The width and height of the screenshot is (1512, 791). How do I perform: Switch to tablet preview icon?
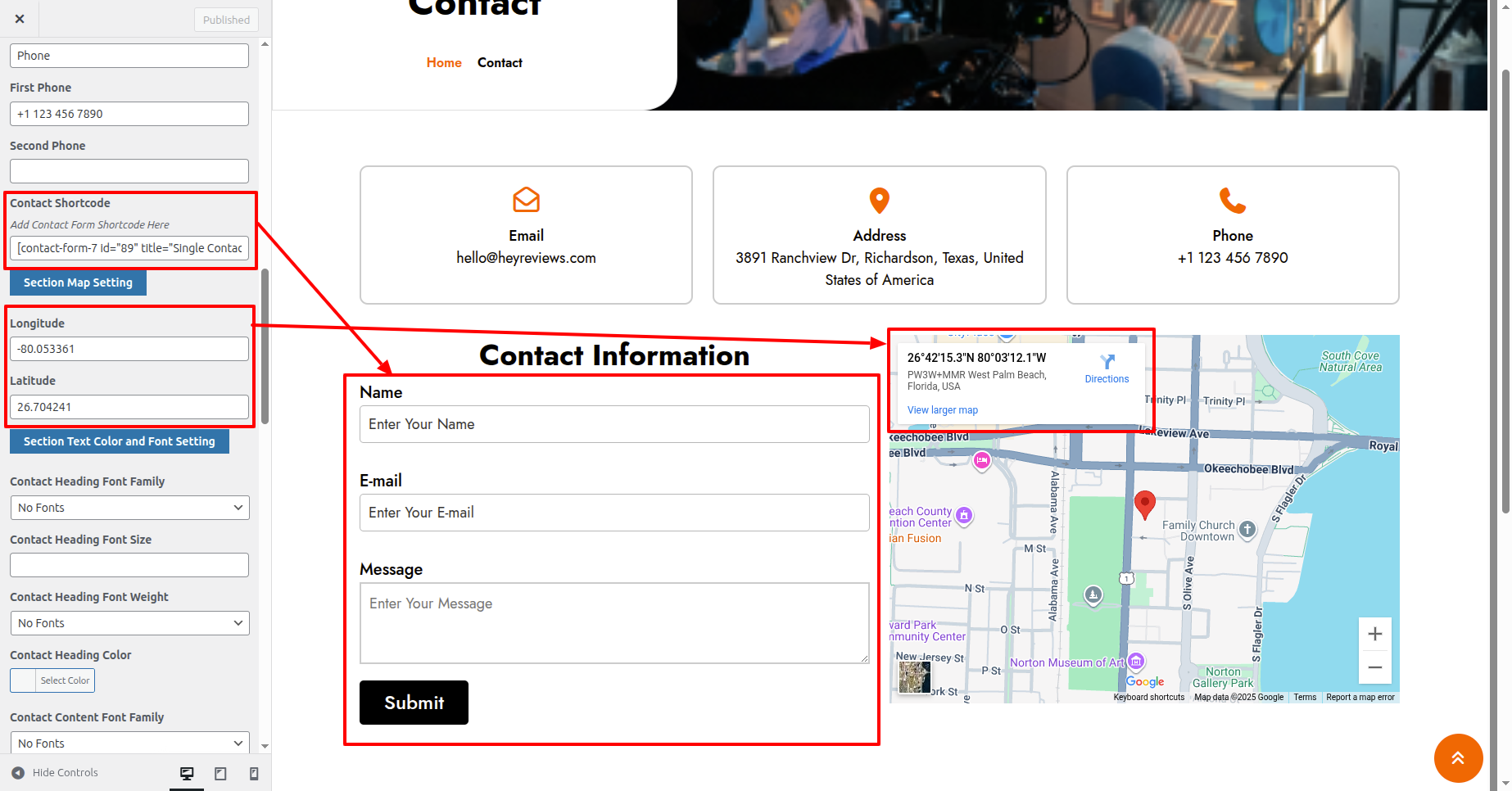tap(220, 773)
